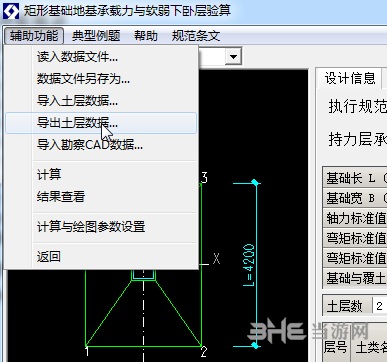Select 导入土层数据... menu item

click(101, 101)
